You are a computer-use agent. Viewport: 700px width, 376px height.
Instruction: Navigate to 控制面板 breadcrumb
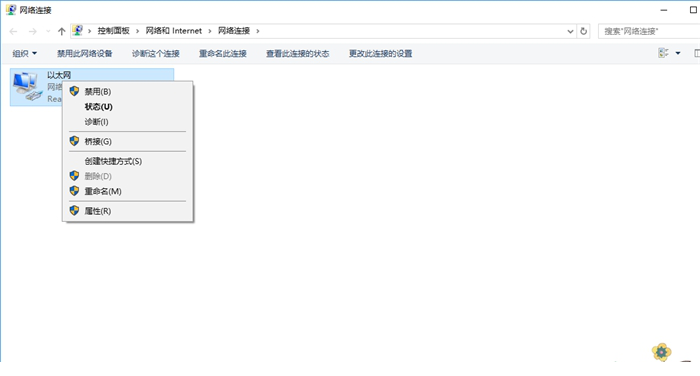(113, 31)
